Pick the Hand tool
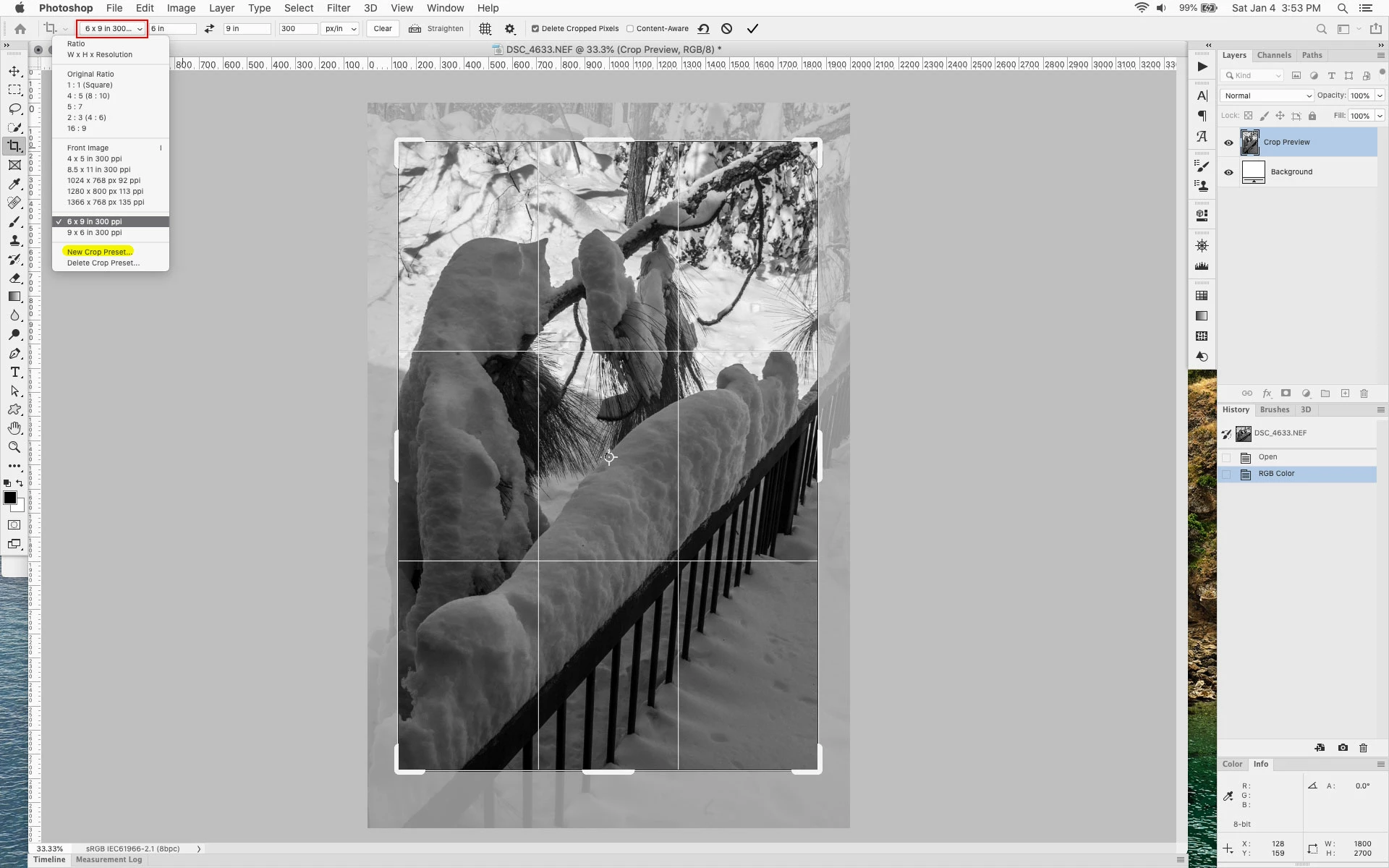Image resolution: width=1389 pixels, height=868 pixels. pos(14,428)
